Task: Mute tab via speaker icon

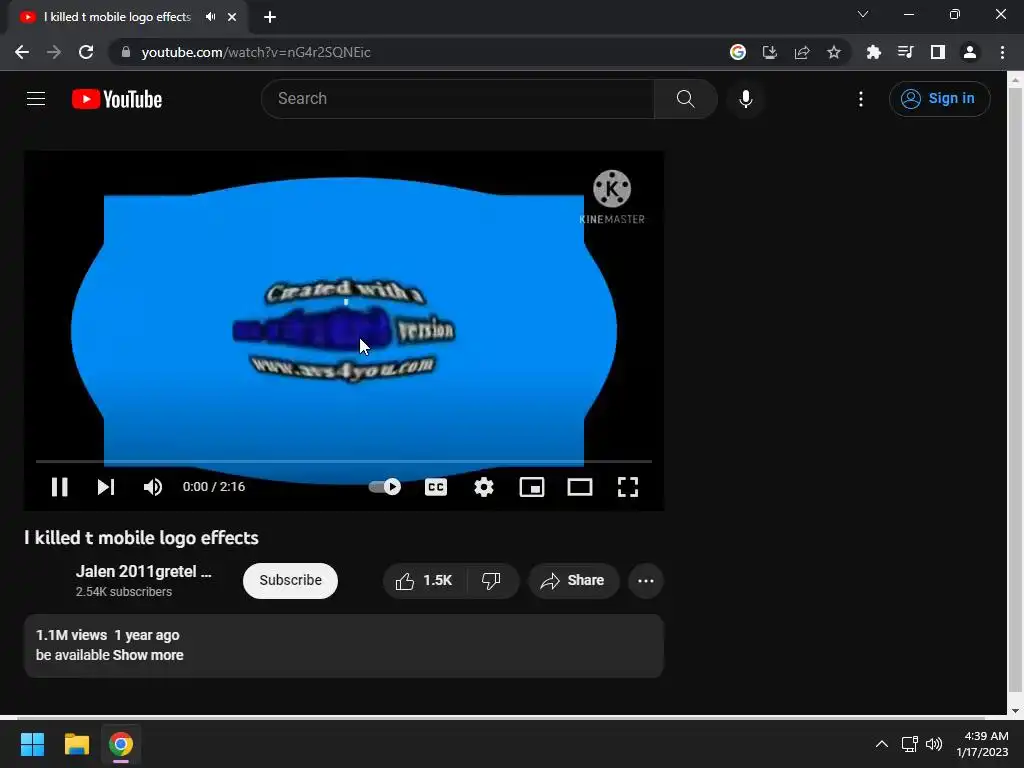Action: pos(210,17)
